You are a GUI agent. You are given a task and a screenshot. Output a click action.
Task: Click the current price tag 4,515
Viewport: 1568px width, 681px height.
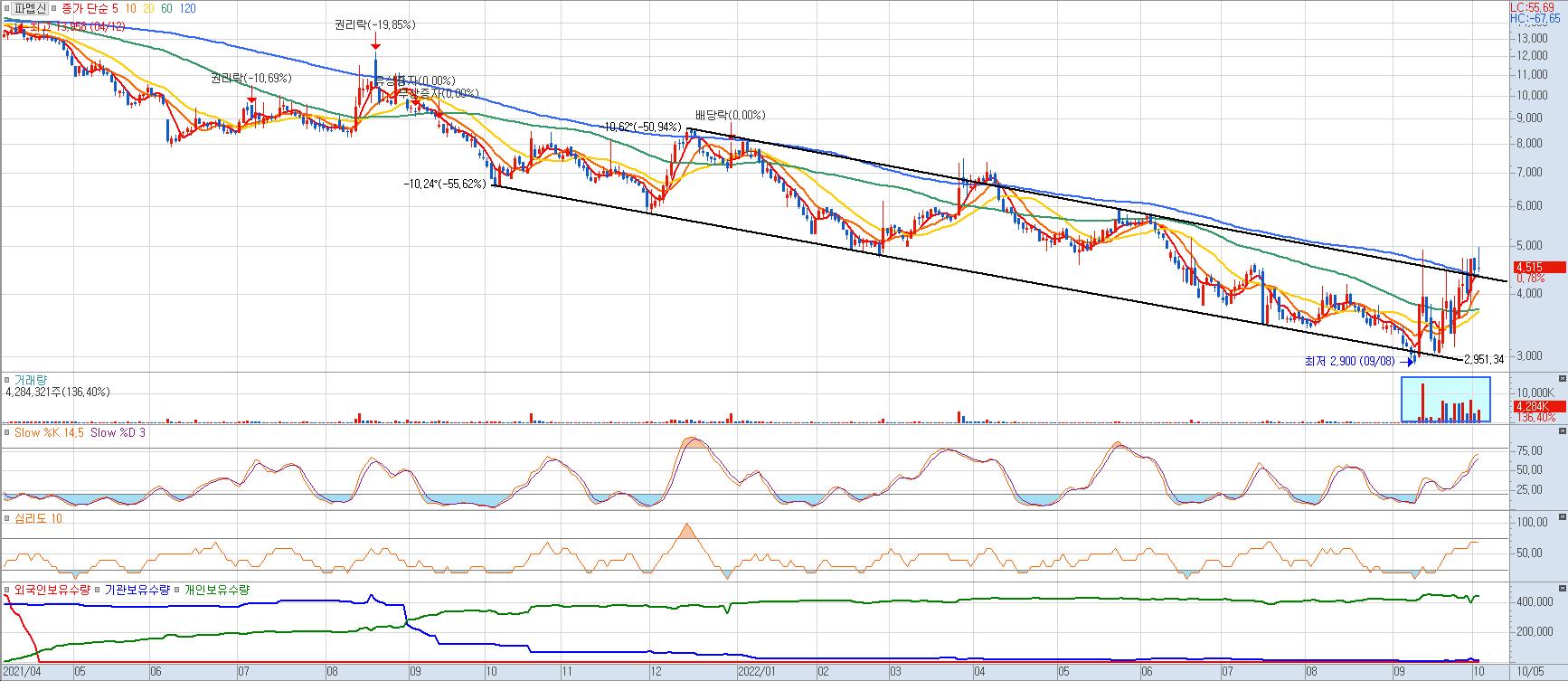coord(1538,267)
